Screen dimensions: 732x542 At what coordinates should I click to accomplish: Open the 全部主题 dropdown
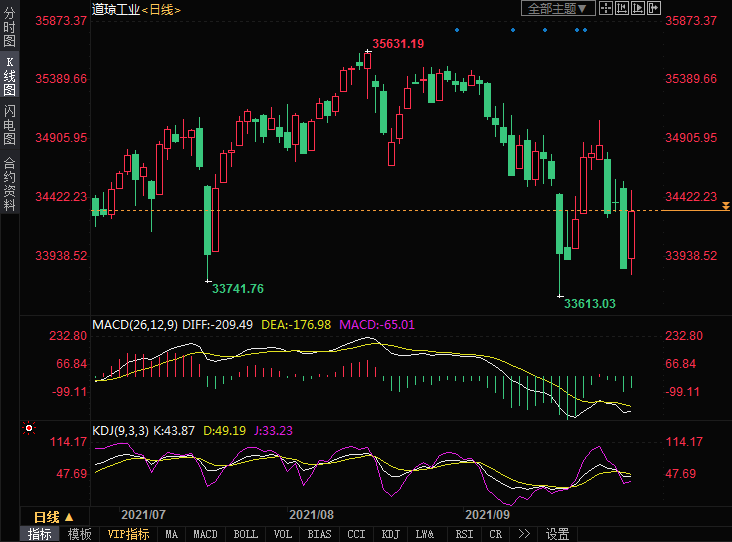(558, 8)
